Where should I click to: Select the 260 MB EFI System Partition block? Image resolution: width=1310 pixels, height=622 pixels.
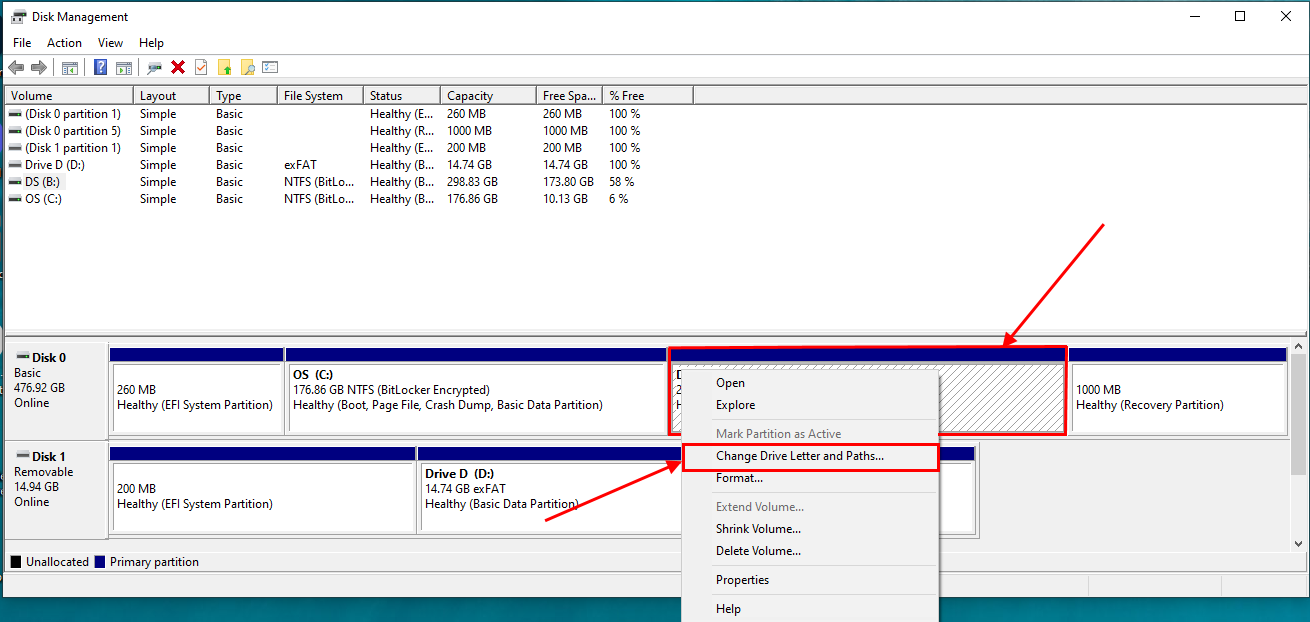(196, 391)
